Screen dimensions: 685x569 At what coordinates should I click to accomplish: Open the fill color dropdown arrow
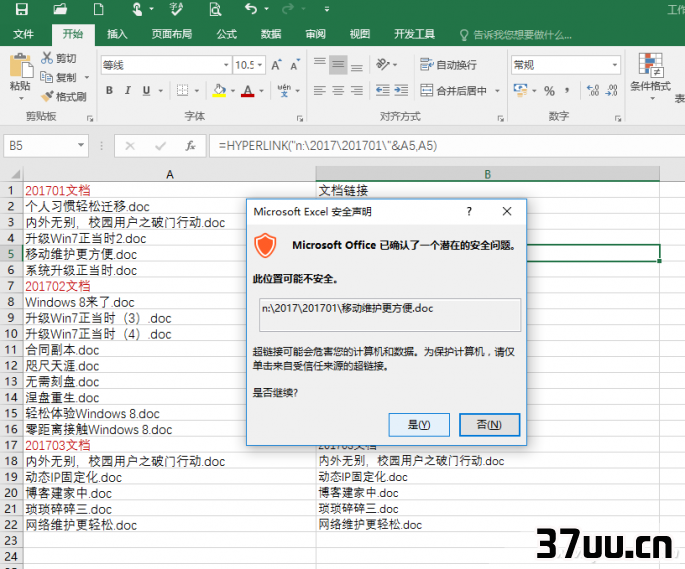[x=233, y=91]
